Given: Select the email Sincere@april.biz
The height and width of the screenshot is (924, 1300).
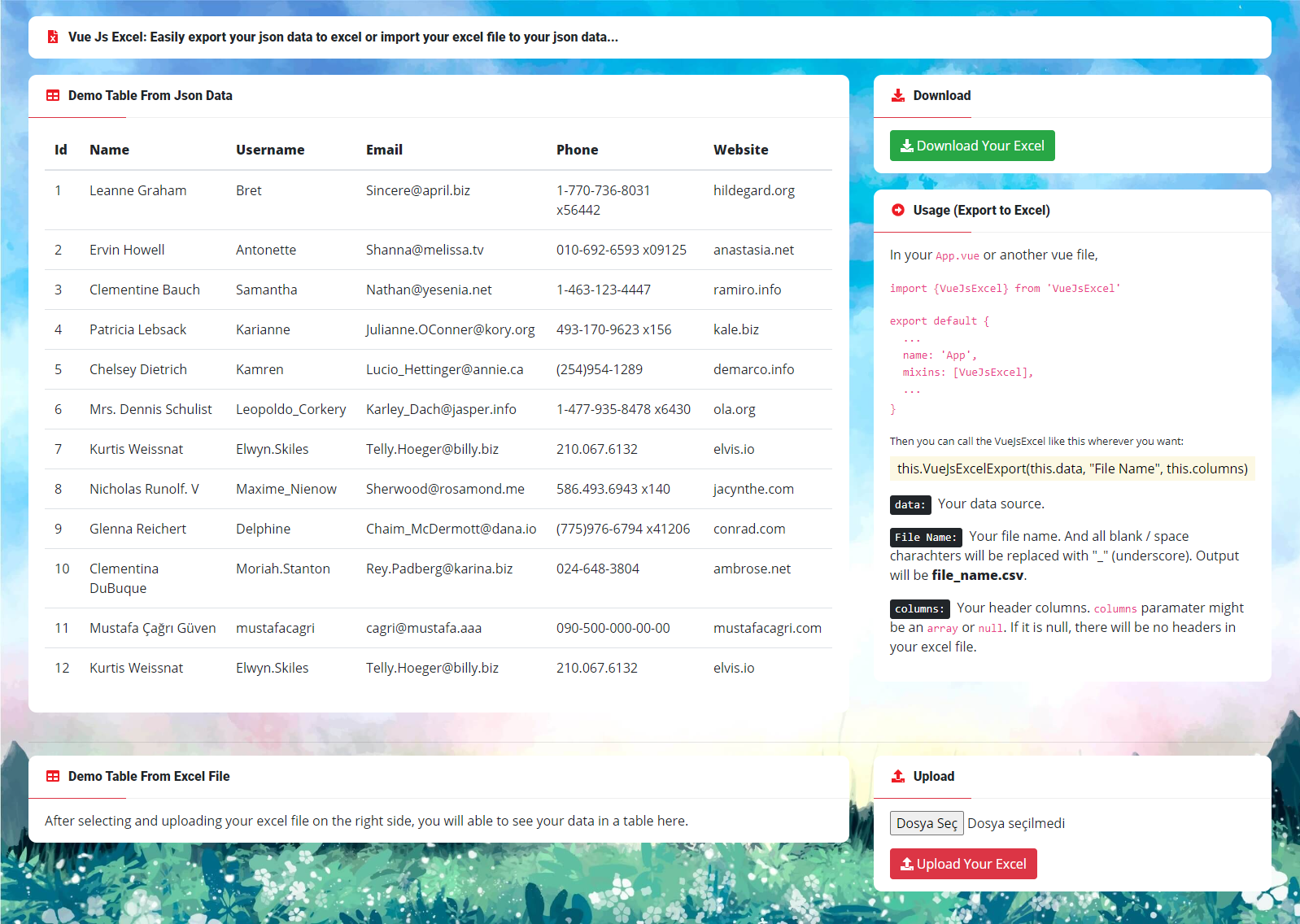Looking at the screenshot, I should click(418, 190).
